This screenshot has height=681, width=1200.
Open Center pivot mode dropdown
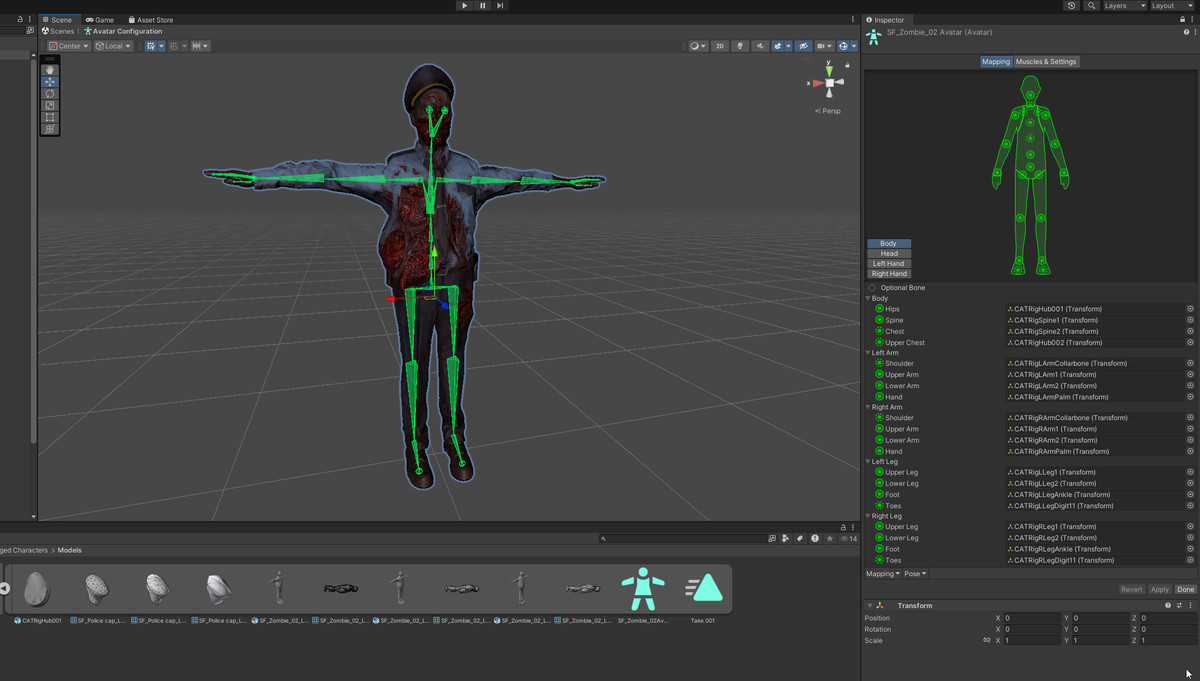click(69, 46)
